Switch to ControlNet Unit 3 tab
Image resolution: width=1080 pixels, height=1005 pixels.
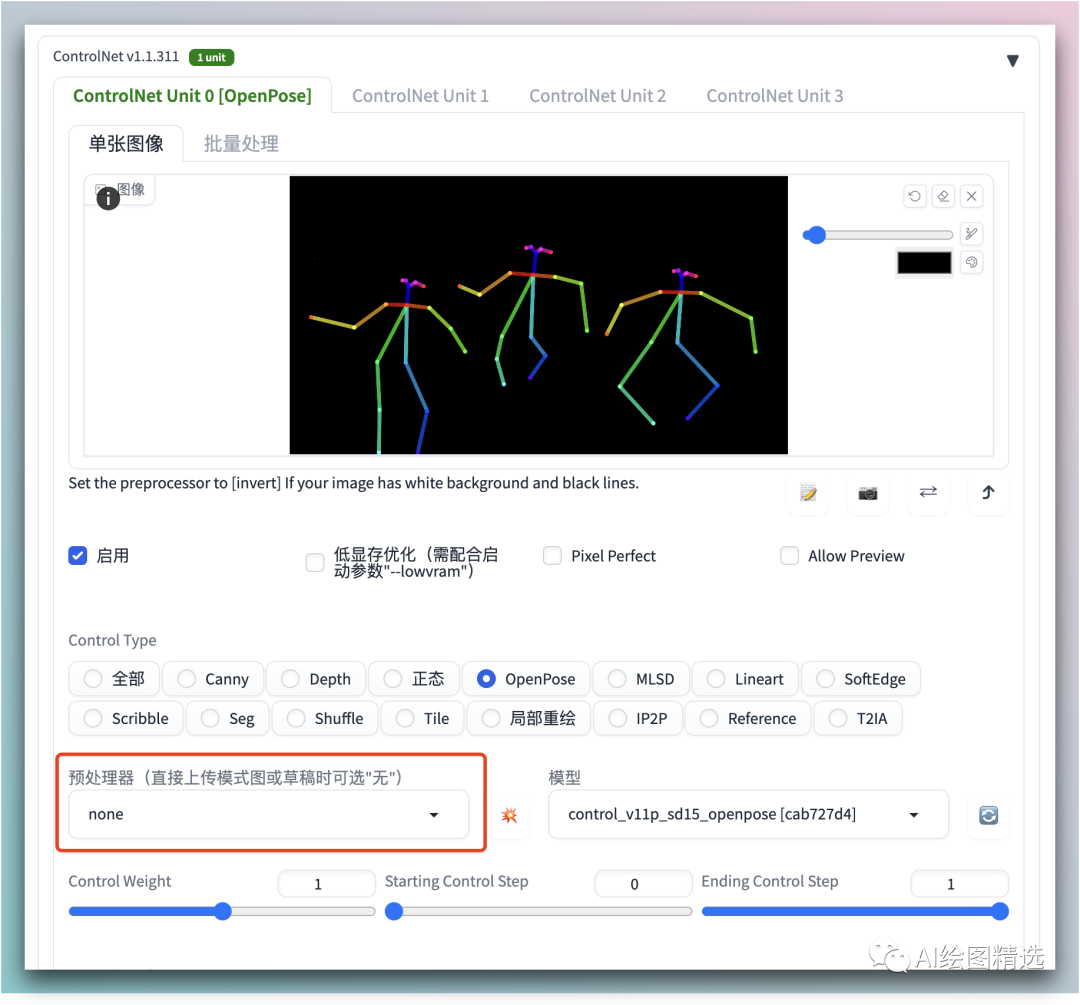tap(774, 96)
